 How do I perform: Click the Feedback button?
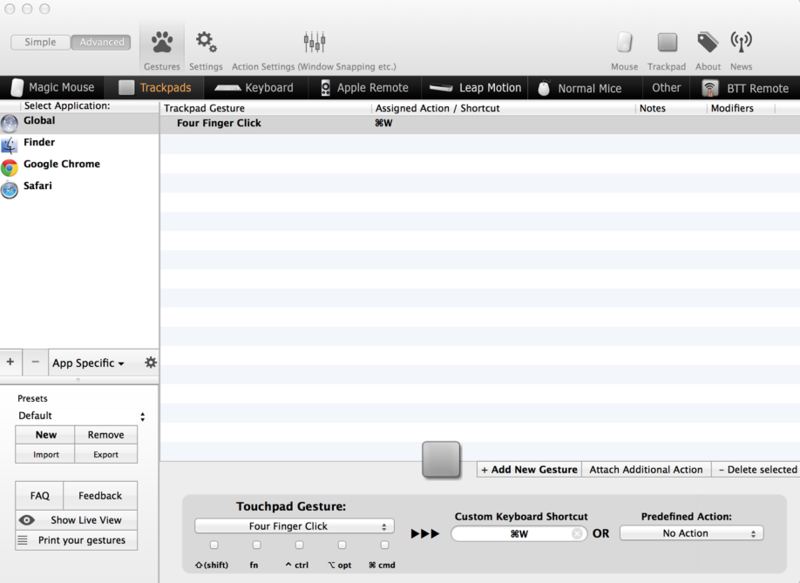pos(101,495)
